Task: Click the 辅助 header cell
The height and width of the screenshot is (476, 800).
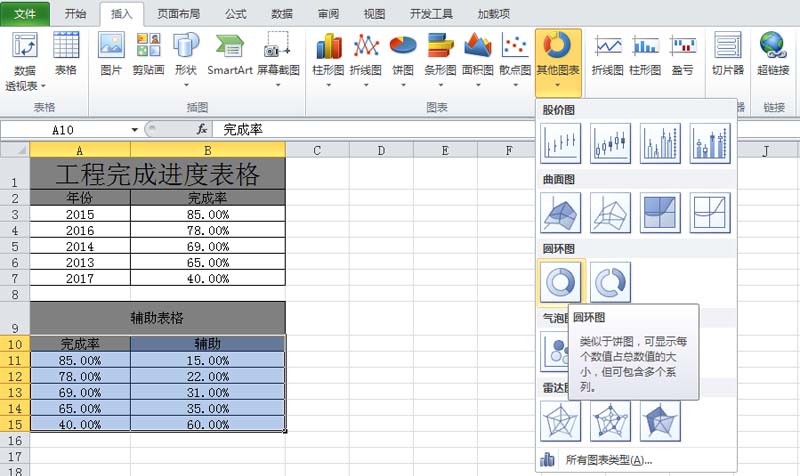Action: [208, 343]
